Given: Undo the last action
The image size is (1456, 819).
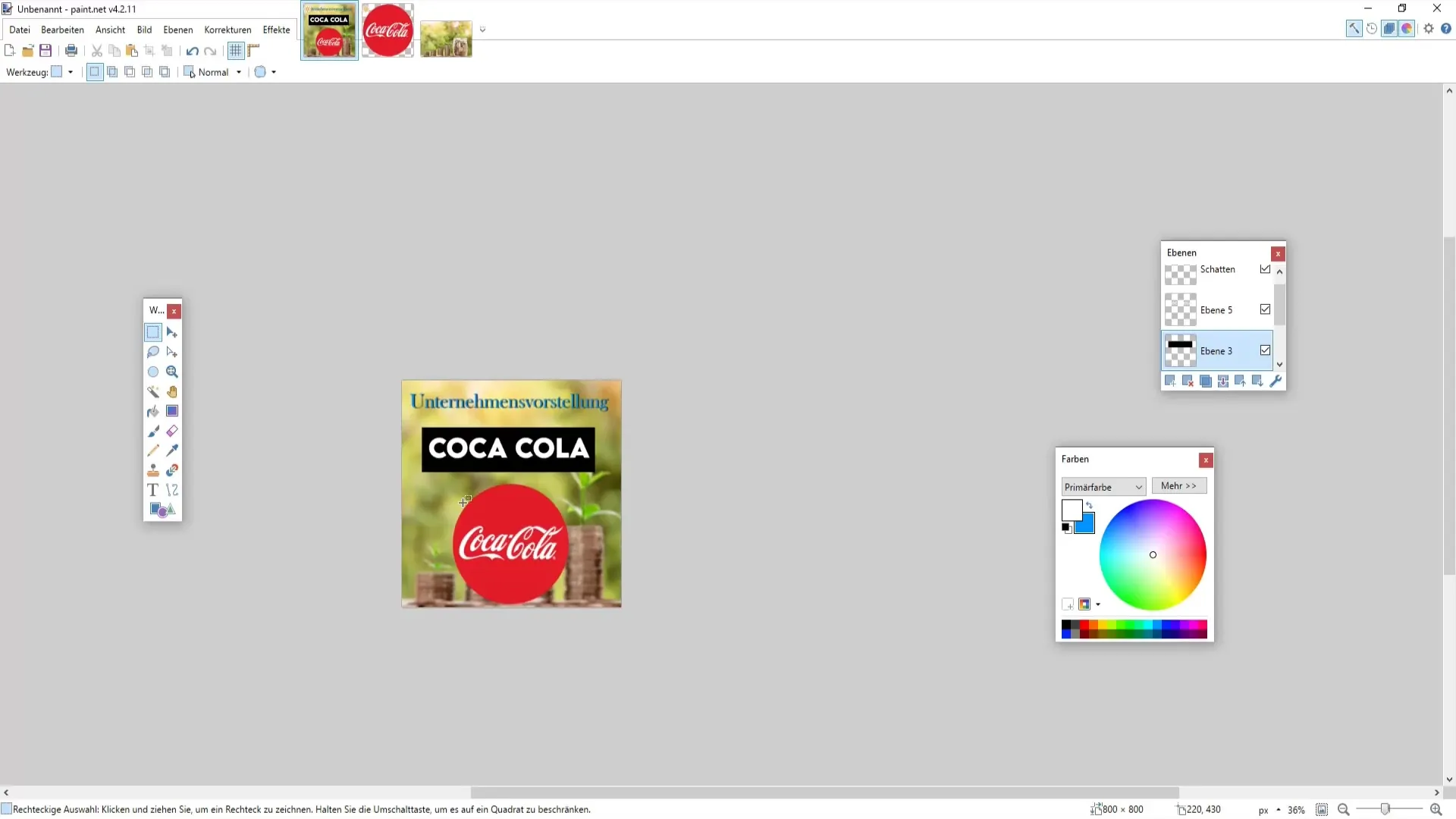Looking at the screenshot, I should [x=193, y=51].
